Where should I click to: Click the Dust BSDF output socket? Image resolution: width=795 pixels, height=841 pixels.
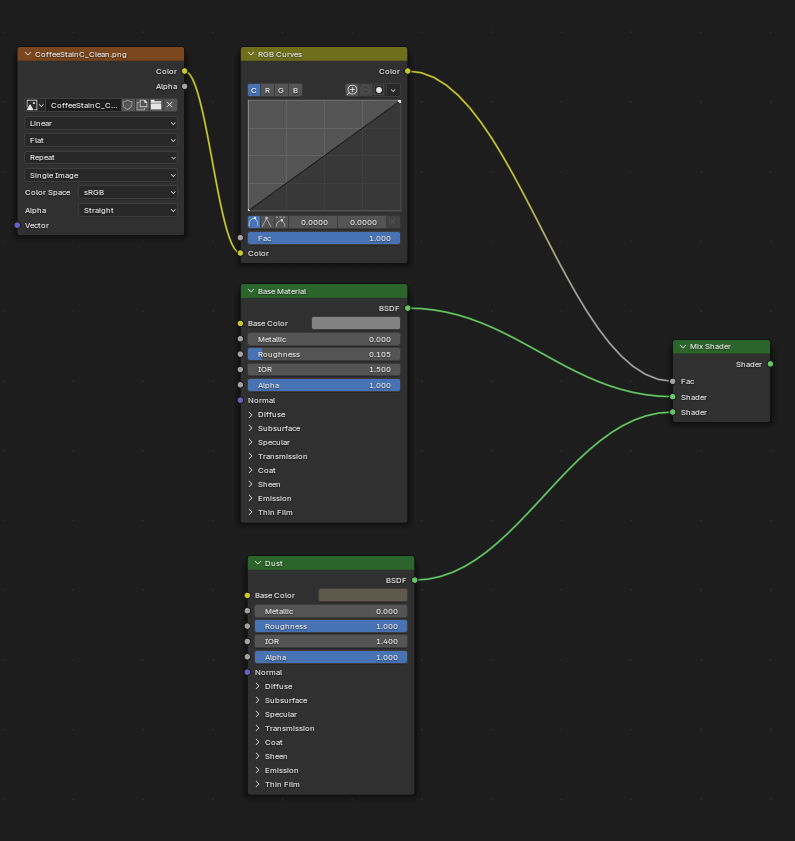pyautogui.click(x=415, y=580)
